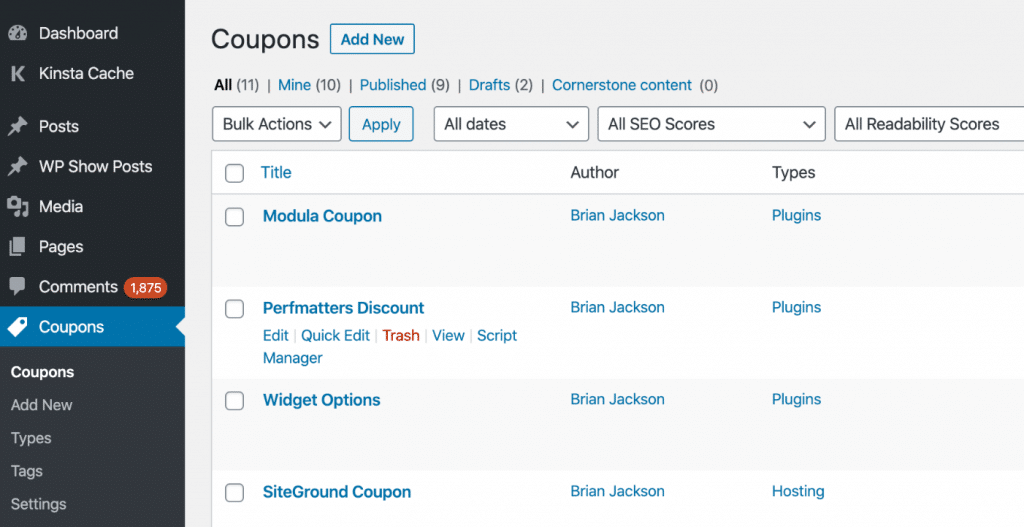Click the Add New coupon button

[372, 39]
